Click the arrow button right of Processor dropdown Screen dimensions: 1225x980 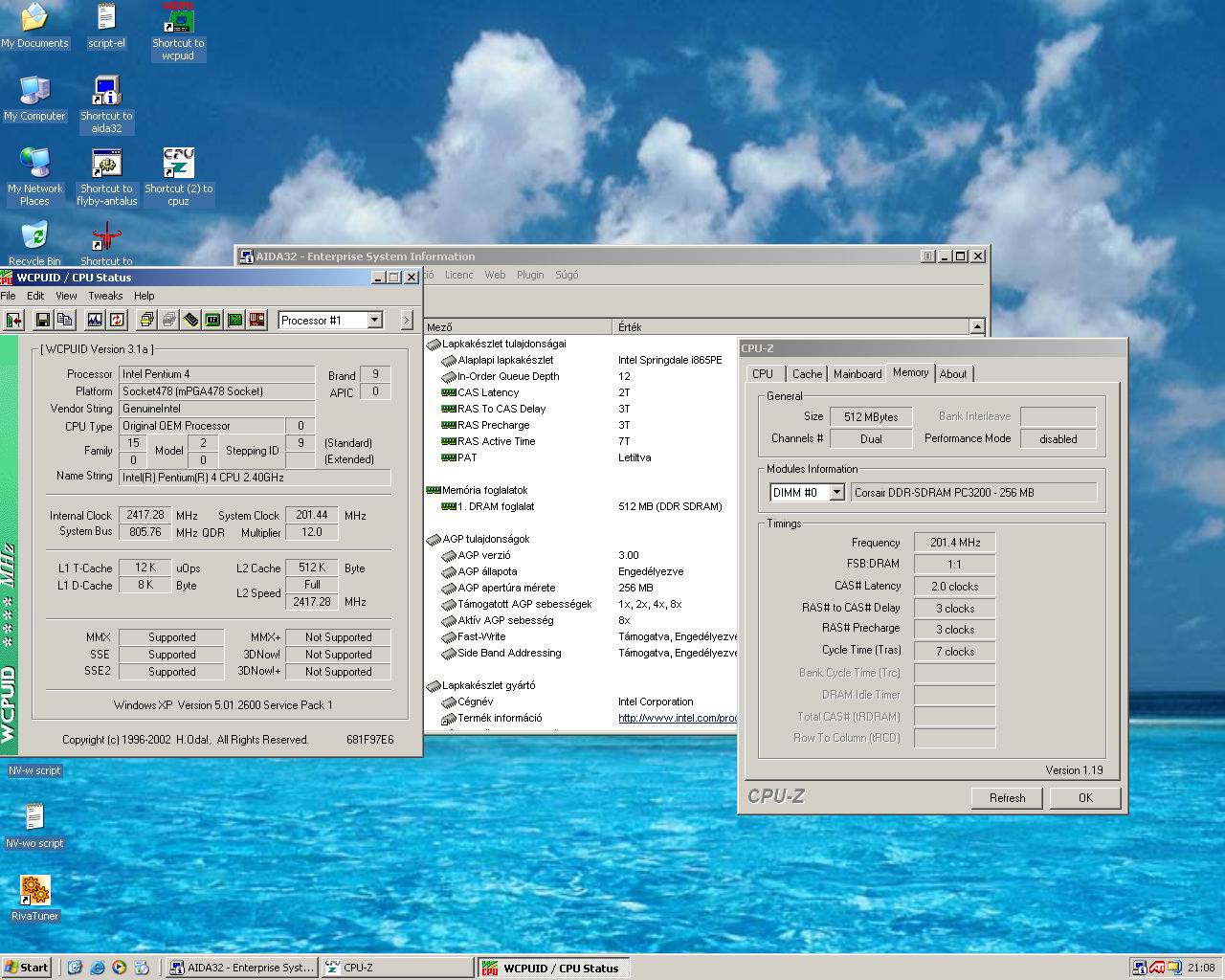coord(407,320)
